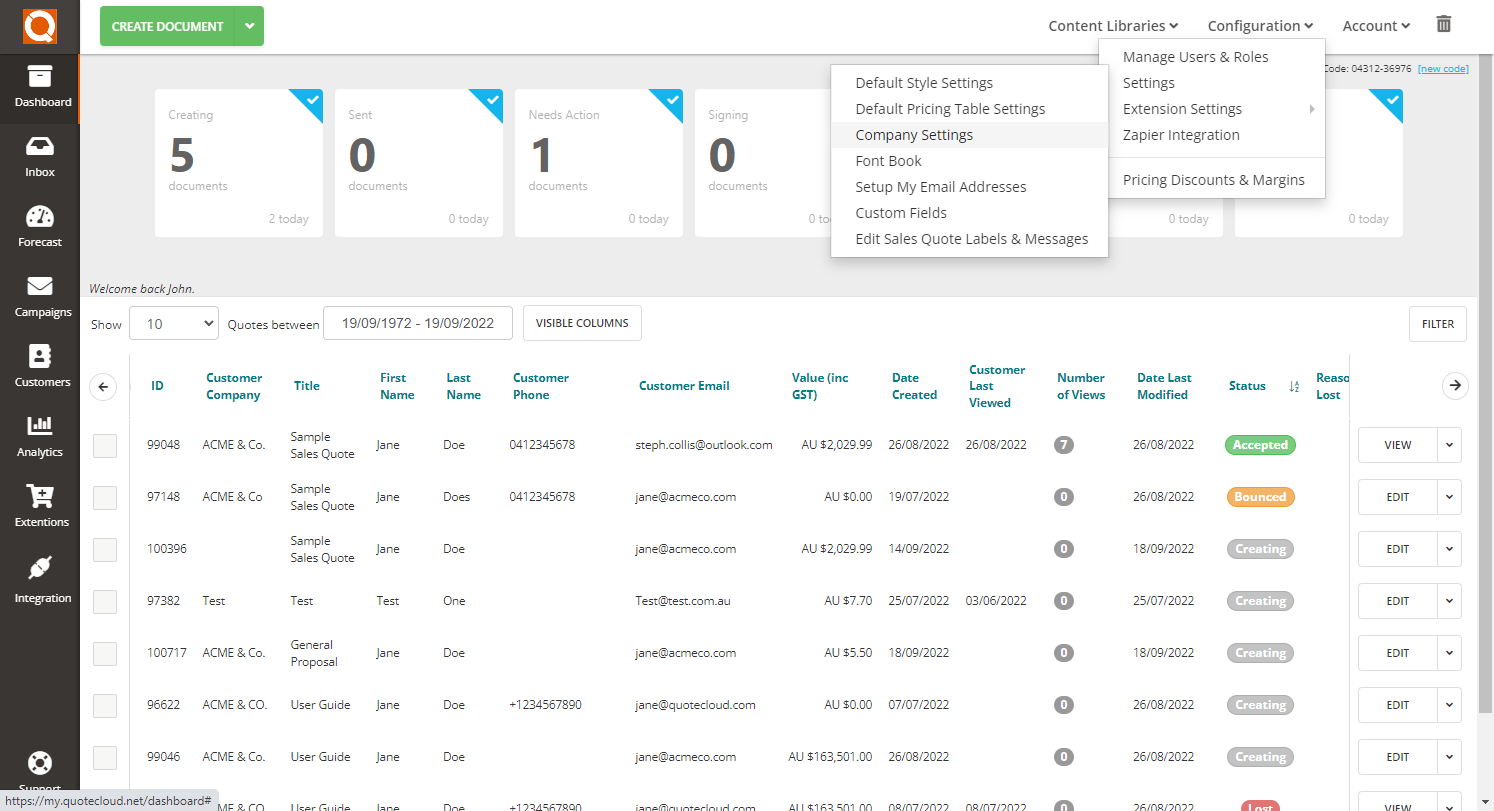Click the Quotes between date range field

(417, 322)
